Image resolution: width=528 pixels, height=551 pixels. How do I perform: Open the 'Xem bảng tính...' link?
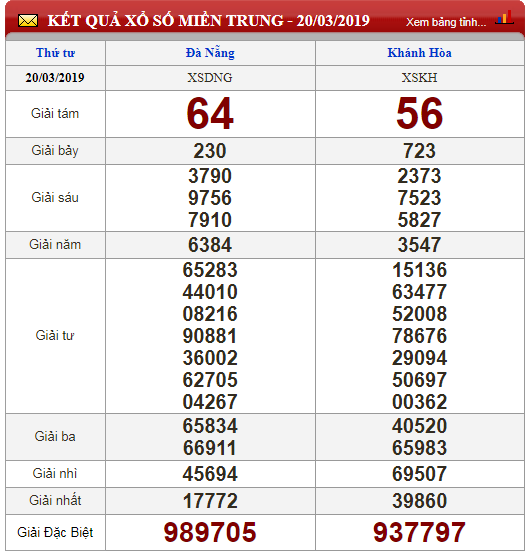[446, 22]
